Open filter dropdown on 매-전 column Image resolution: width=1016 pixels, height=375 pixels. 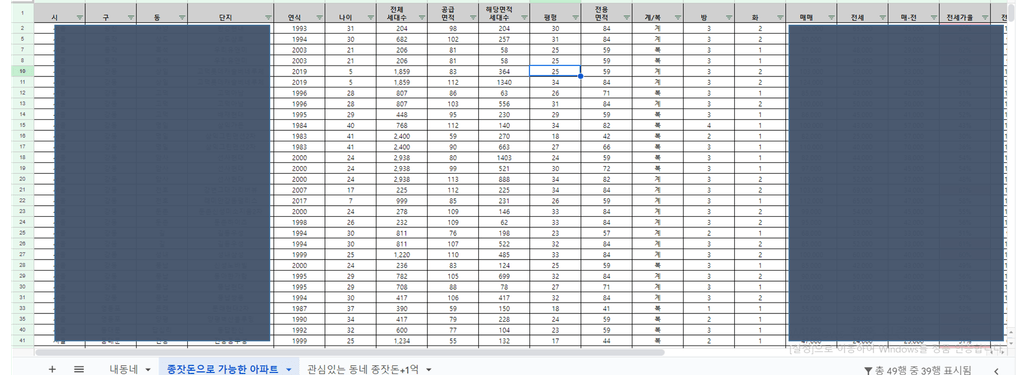tap(933, 17)
